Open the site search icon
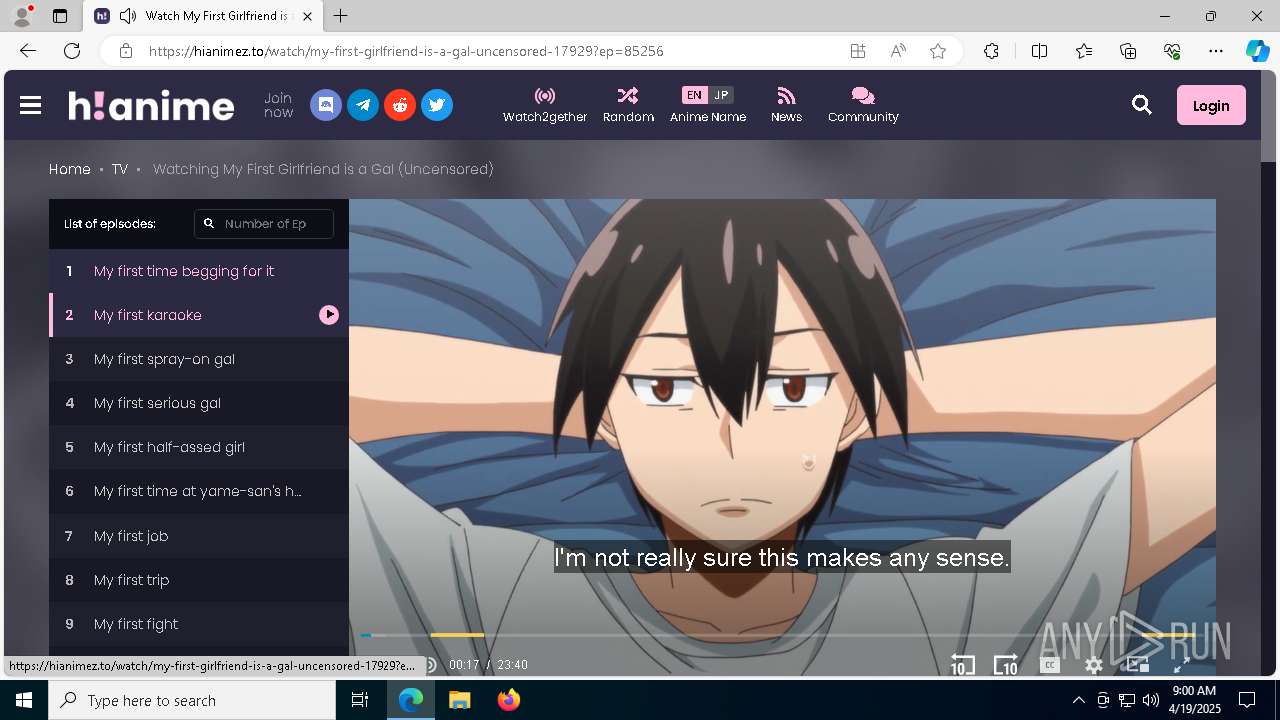Viewport: 1280px width, 720px height. [x=1141, y=105]
